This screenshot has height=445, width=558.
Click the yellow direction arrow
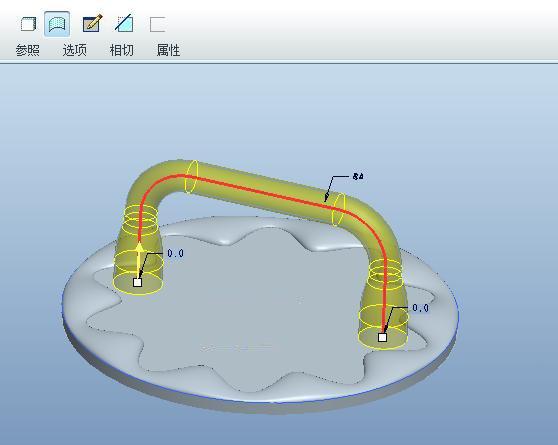(x=140, y=259)
